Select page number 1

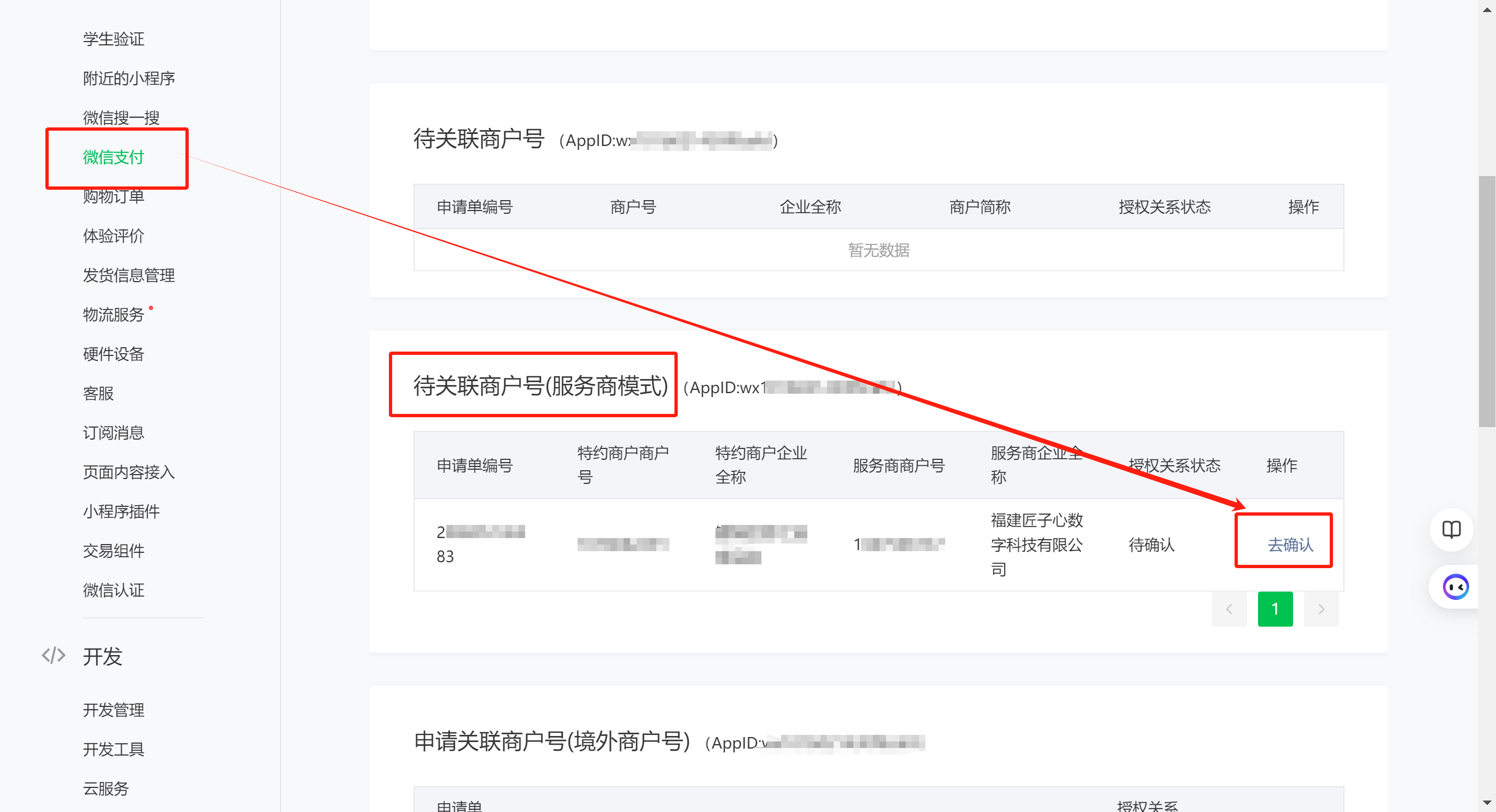point(1274,609)
